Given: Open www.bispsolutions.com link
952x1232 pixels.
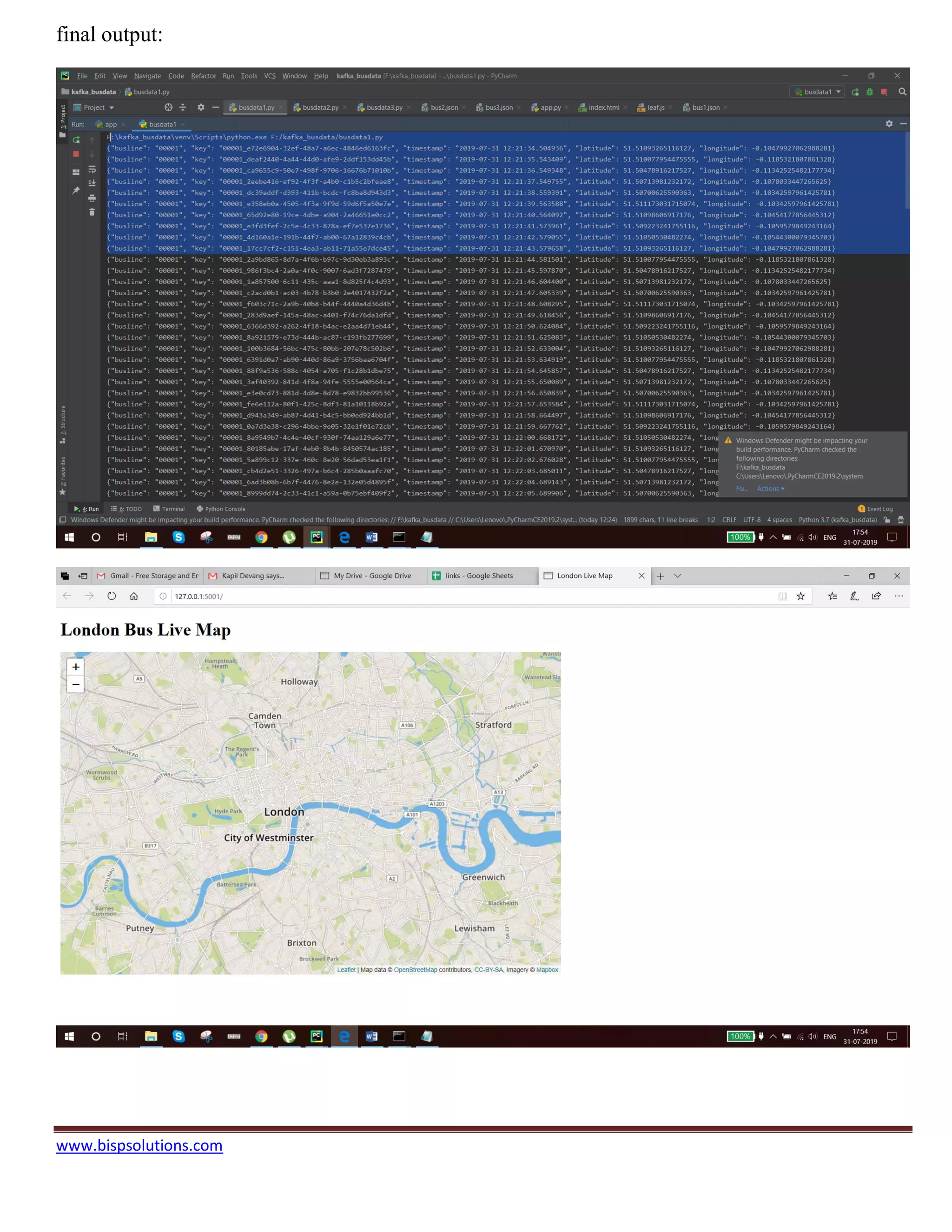Looking at the screenshot, I should (x=139, y=1146).
